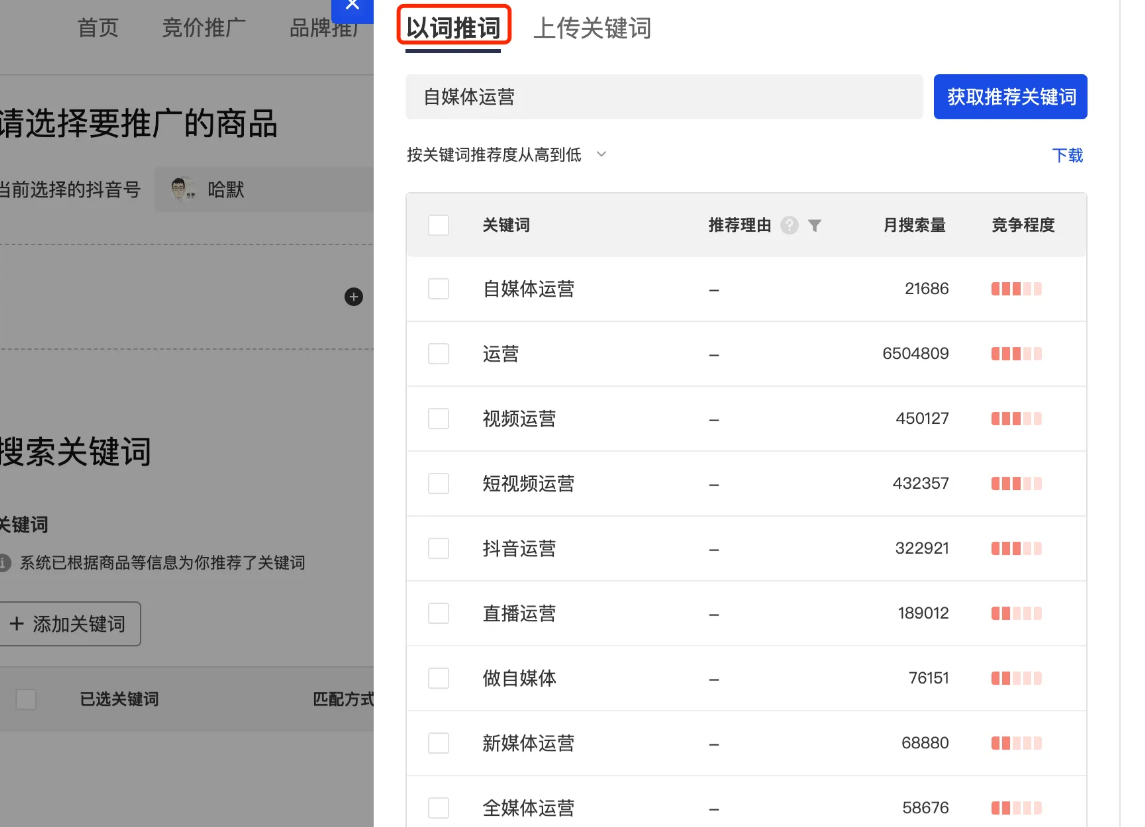Select the checkbox for keyword 自媒体运营
1145x827 pixels.
pos(438,288)
